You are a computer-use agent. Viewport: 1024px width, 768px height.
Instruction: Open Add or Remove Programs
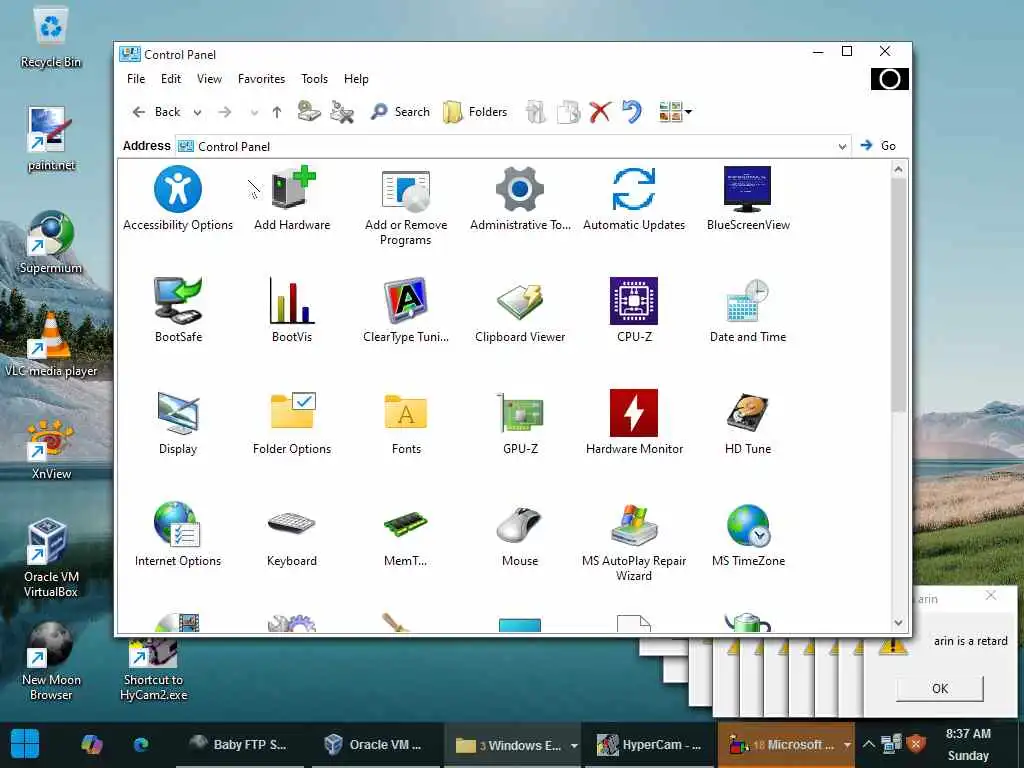tap(406, 206)
